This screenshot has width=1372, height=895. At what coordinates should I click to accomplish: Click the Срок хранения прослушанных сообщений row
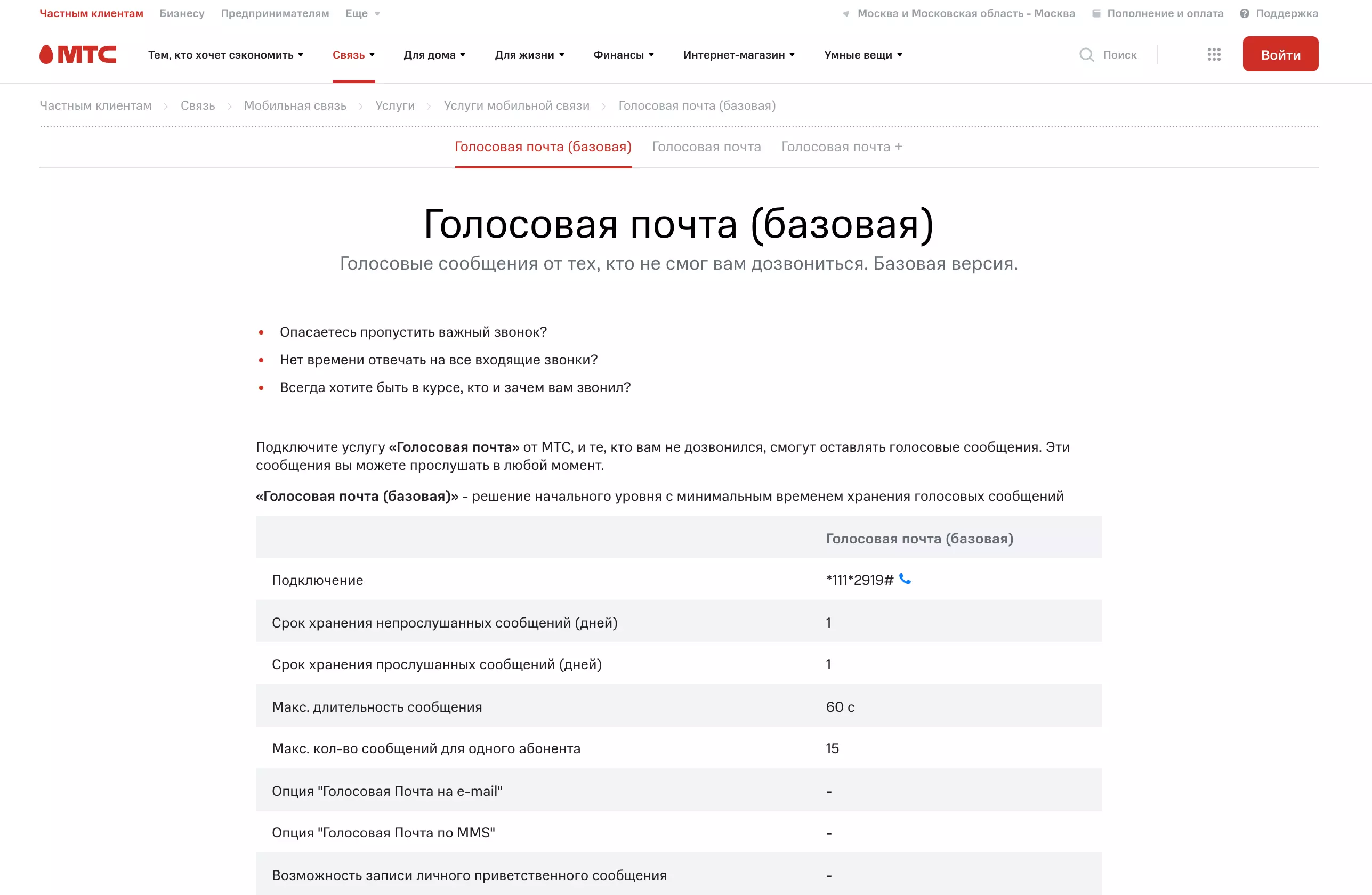click(x=679, y=664)
